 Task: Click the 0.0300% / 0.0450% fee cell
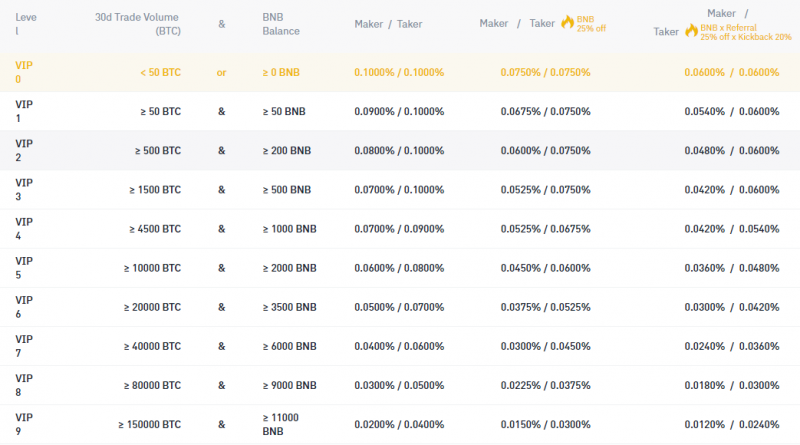pos(545,346)
